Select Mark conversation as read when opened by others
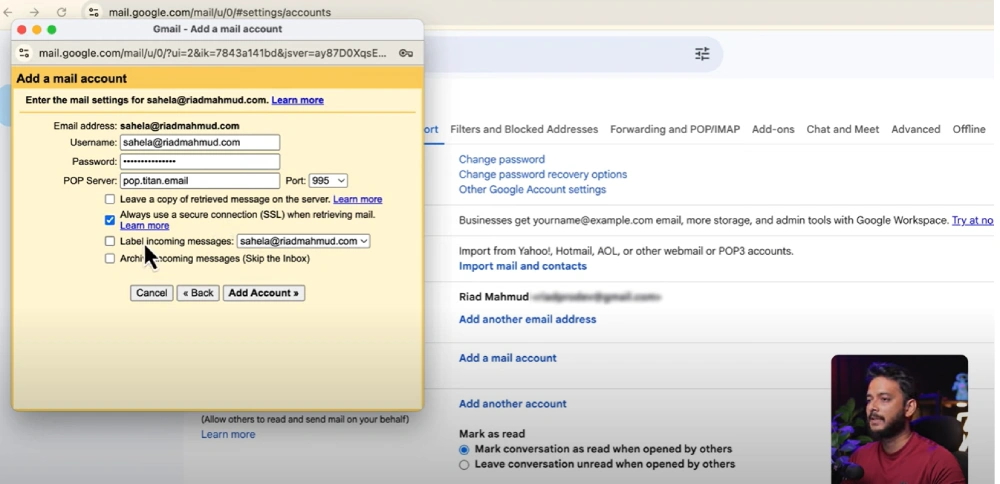Viewport: 1000px width, 484px height. pos(464,450)
